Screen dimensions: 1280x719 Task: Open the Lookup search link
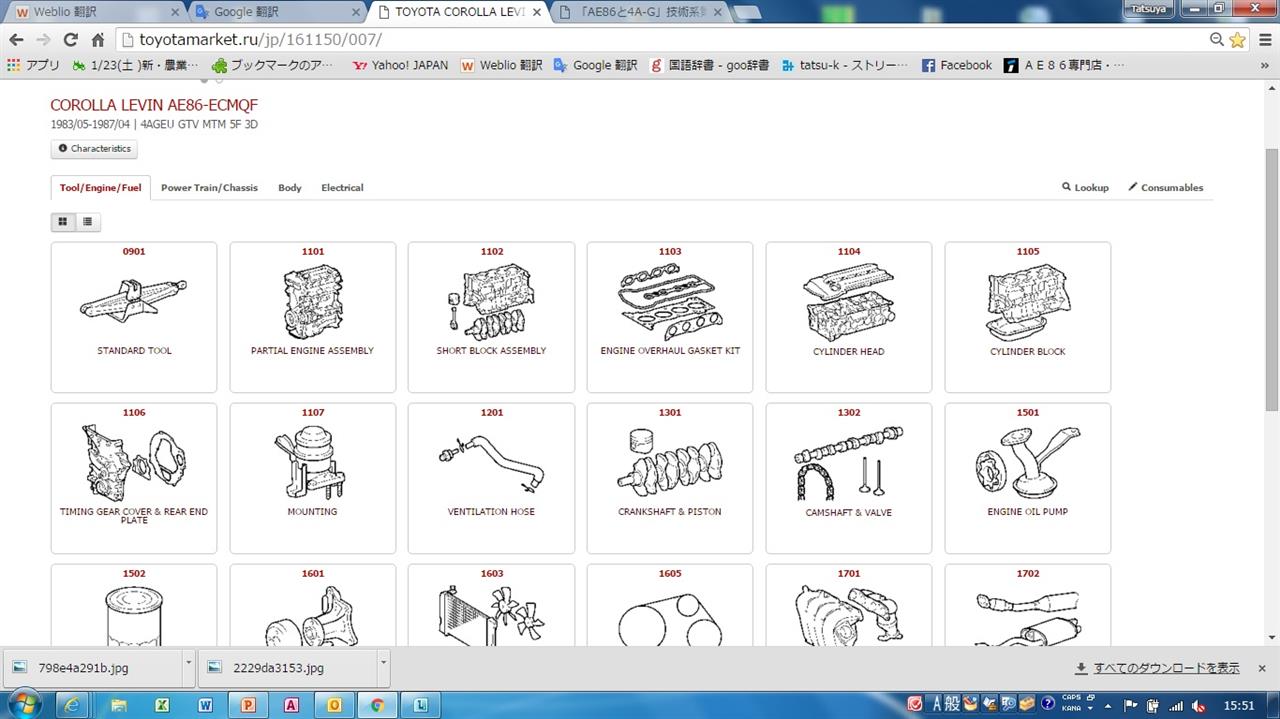1085,188
